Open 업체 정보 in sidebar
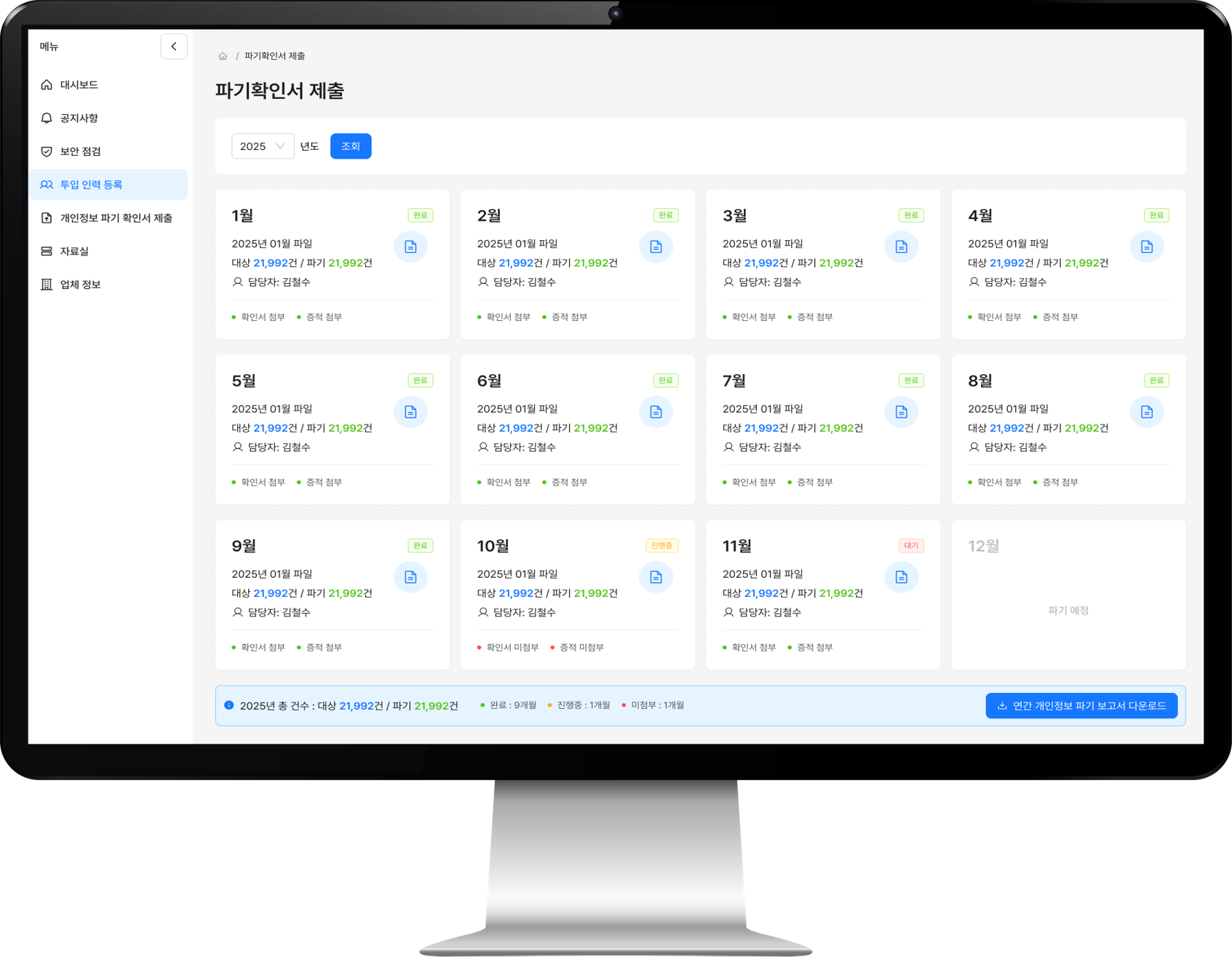Image resolution: width=1232 pixels, height=957 pixels. point(80,285)
